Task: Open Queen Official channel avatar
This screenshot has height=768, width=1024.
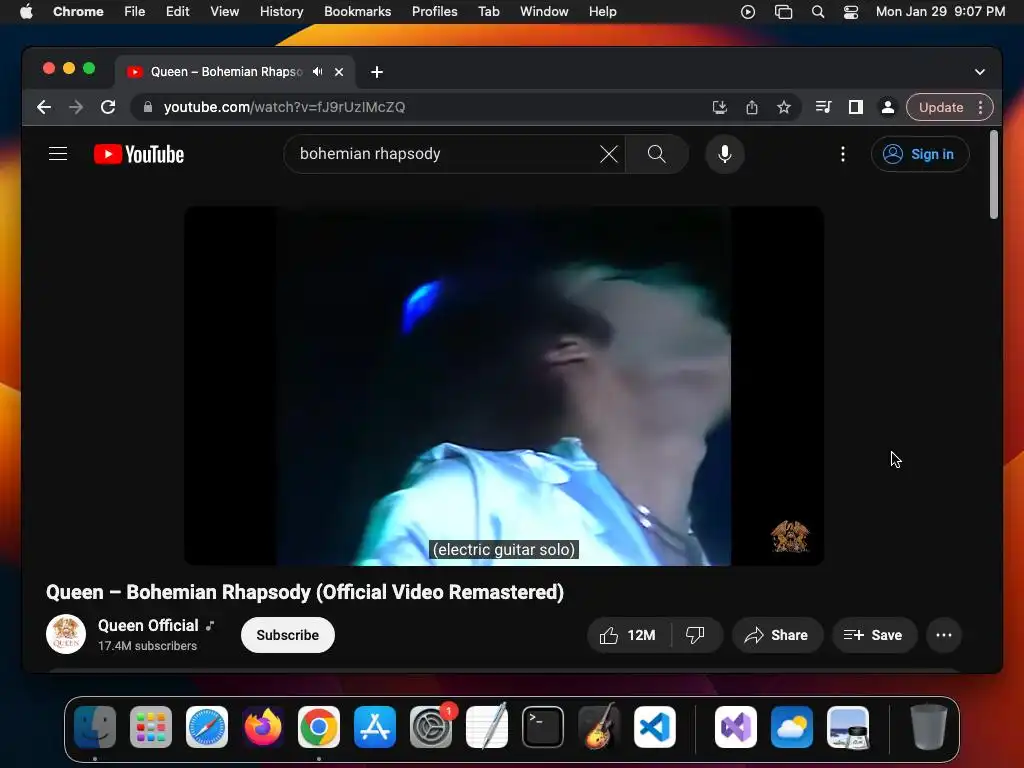Action: coord(66,634)
